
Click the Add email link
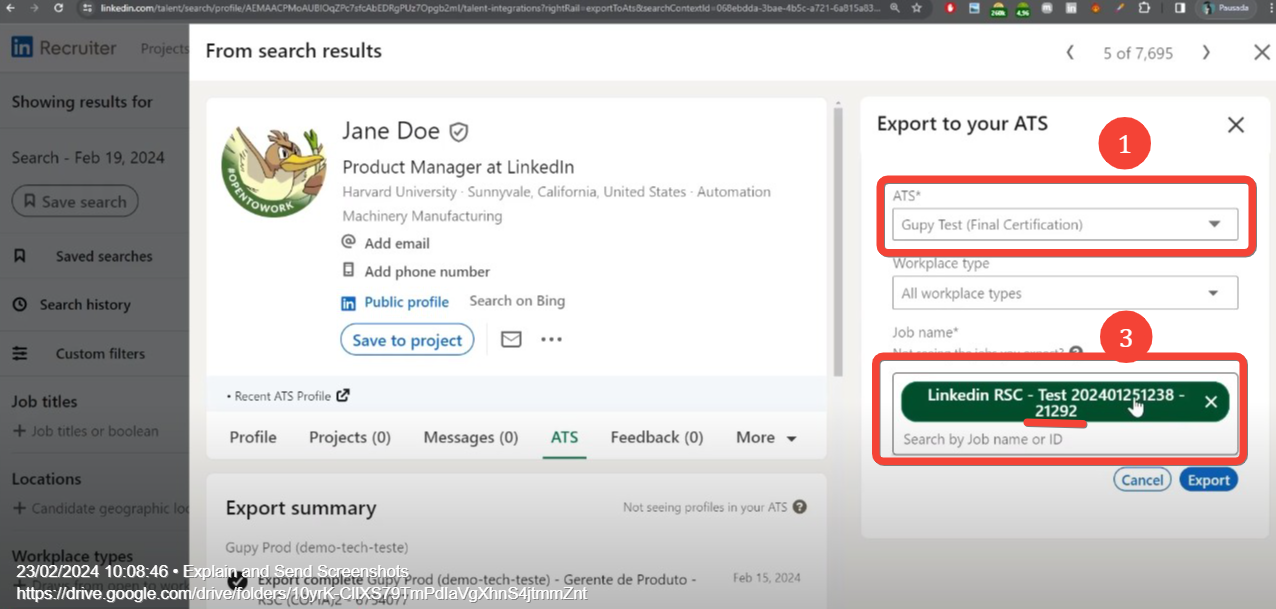pos(397,243)
